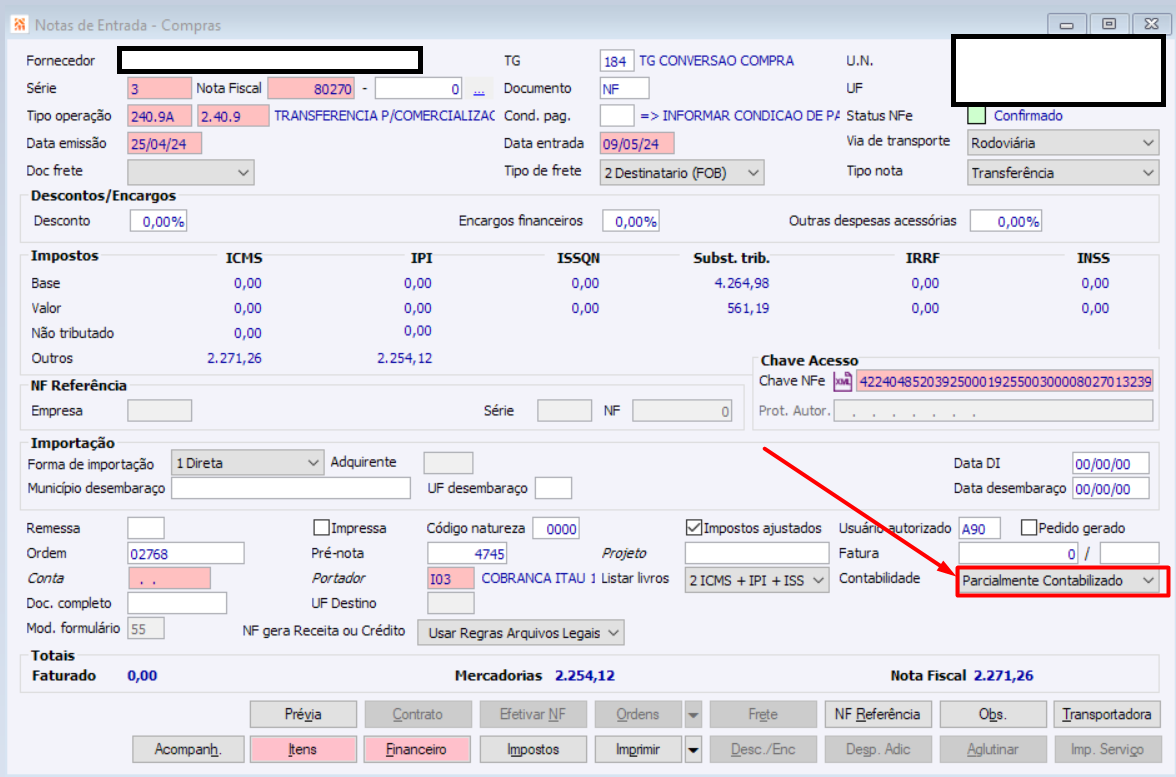Open the arrow menu beside Imprimir button
Image resolution: width=1176 pixels, height=777 pixels.
(x=693, y=749)
